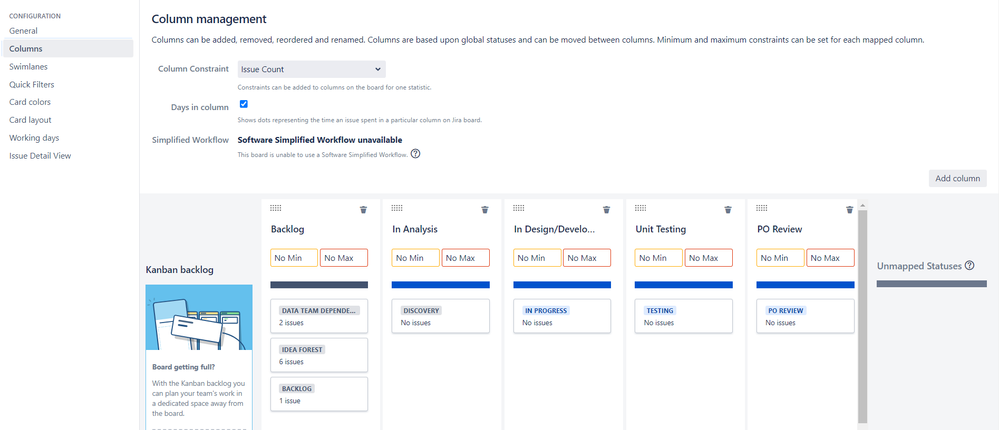Select the TESTING status card
Image resolution: width=999 pixels, height=430 pixels.
point(684,316)
